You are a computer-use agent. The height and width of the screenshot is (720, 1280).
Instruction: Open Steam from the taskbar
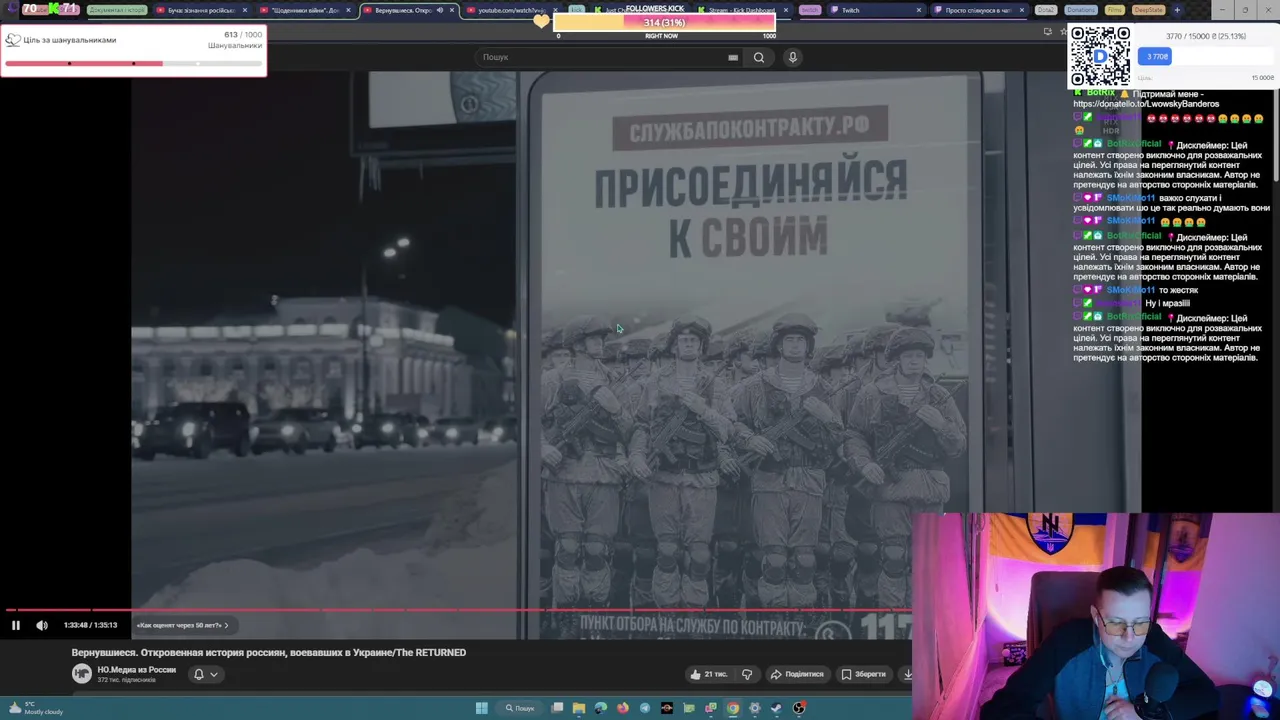777,708
